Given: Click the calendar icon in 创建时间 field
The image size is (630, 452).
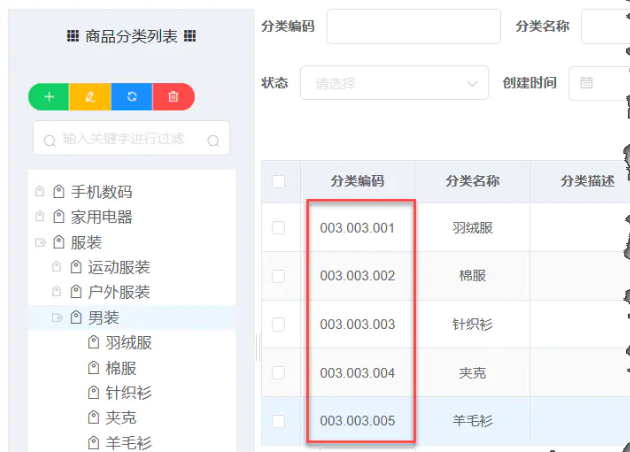Looking at the screenshot, I should point(586,83).
